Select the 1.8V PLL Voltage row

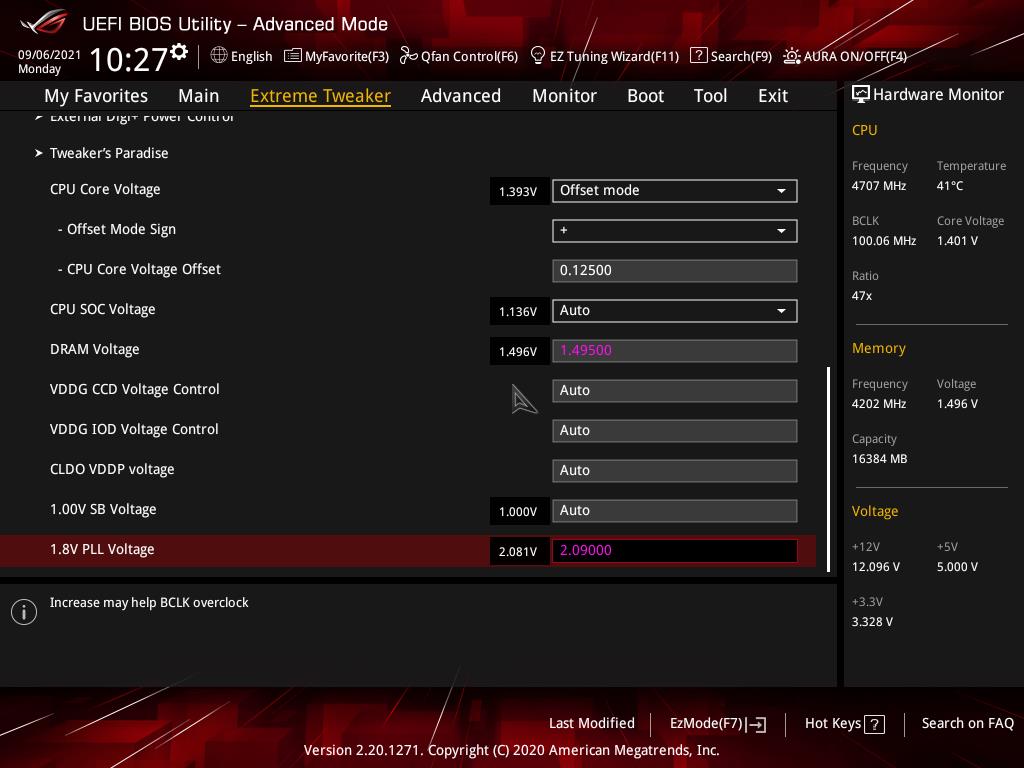[408, 551]
